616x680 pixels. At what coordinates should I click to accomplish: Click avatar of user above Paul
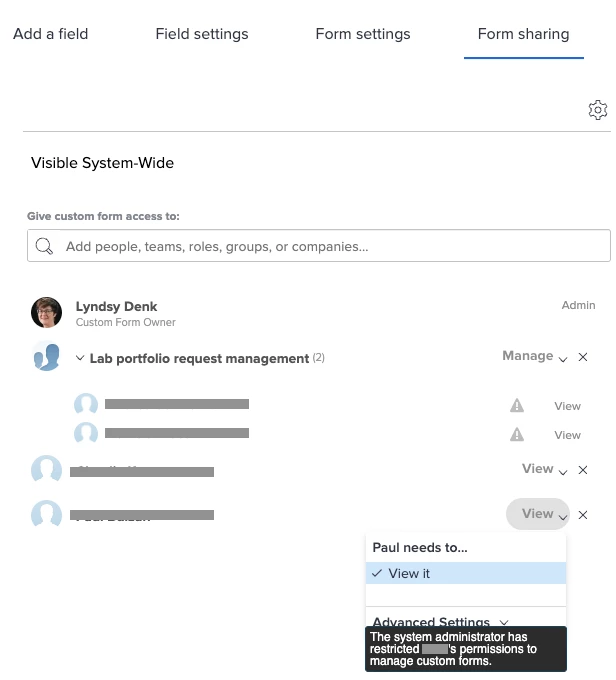pyautogui.click(x=46, y=469)
